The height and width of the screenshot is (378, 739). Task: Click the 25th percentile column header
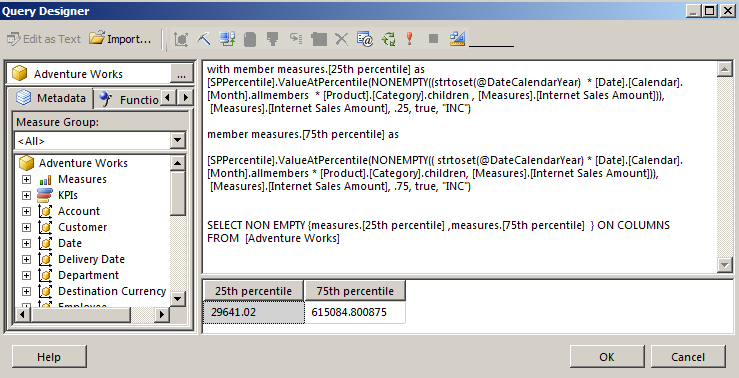253,291
